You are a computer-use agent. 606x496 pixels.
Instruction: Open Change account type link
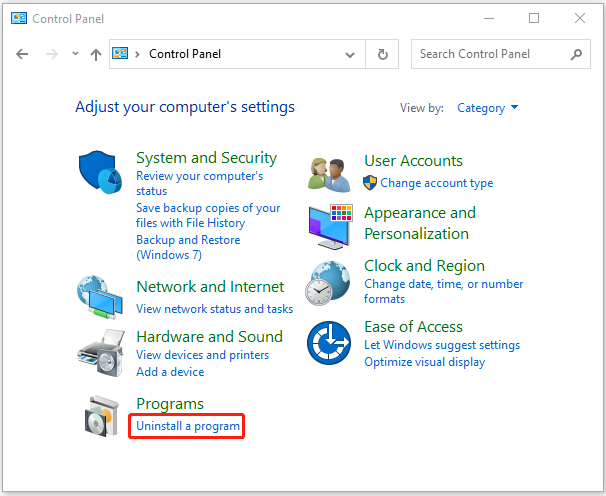tap(436, 183)
